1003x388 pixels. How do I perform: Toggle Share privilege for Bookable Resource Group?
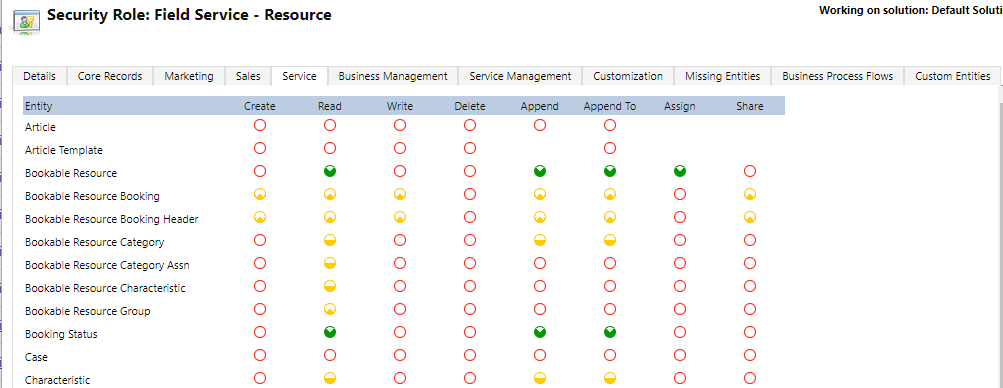(750, 309)
